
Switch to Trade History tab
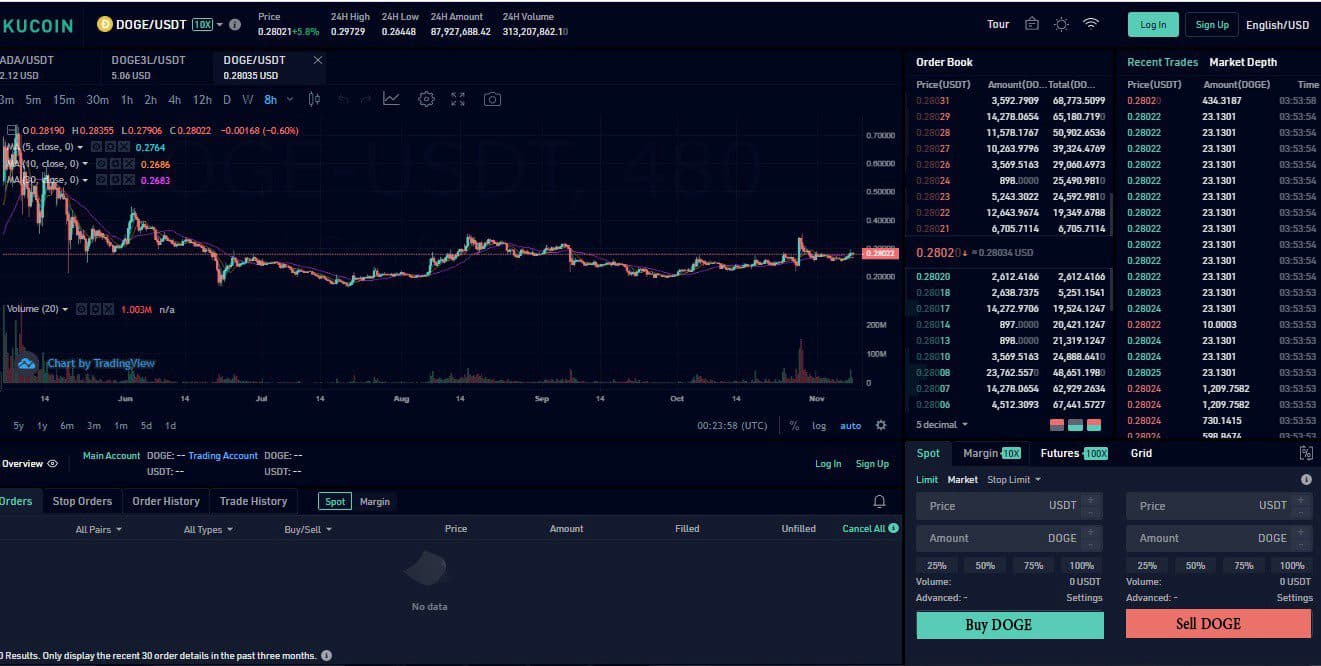[x=253, y=501]
